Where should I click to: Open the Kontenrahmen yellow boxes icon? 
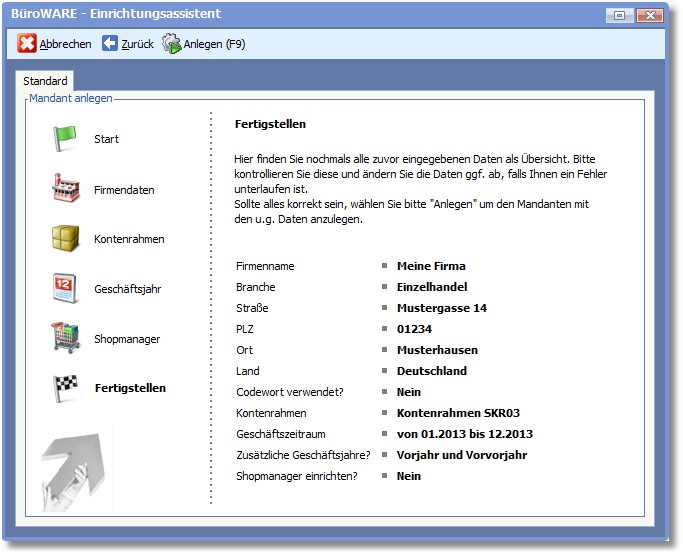65,239
